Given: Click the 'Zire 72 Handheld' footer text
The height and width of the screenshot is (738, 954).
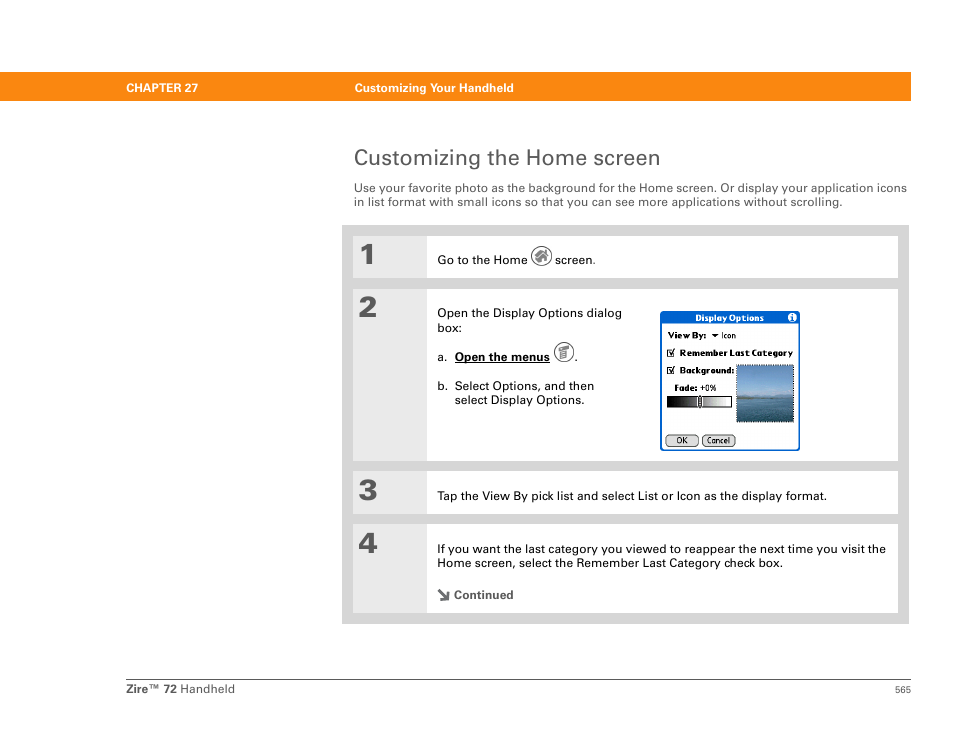Looking at the screenshot, I should click(x=180, y=689).
